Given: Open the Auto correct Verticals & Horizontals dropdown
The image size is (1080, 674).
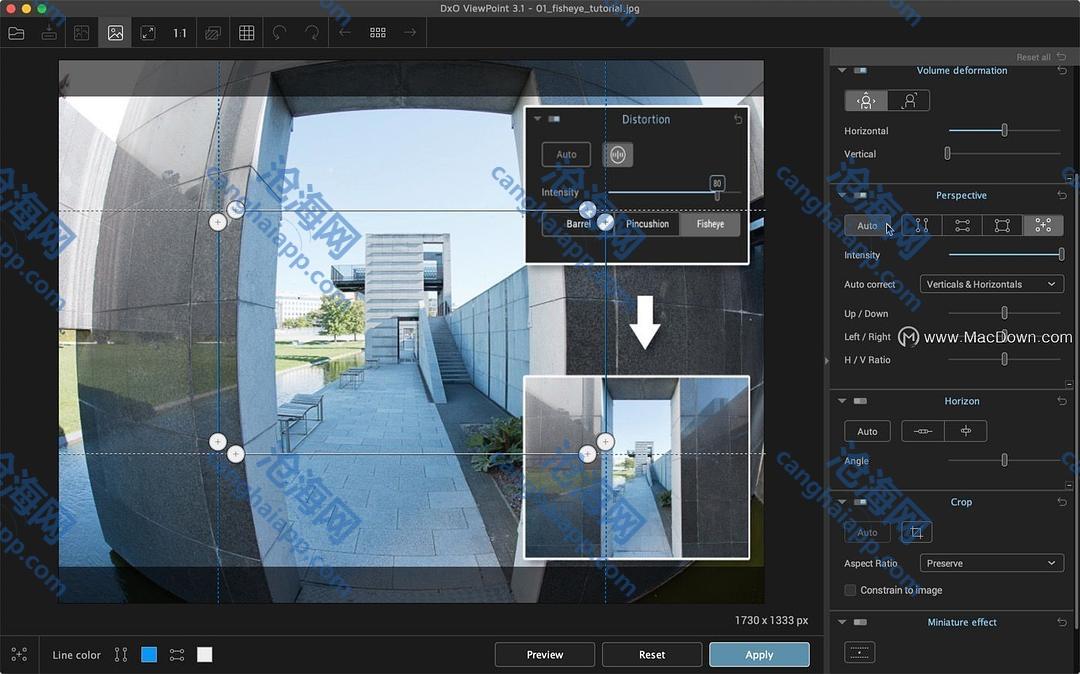Looking at the screenshot, I should pos(990,284).
